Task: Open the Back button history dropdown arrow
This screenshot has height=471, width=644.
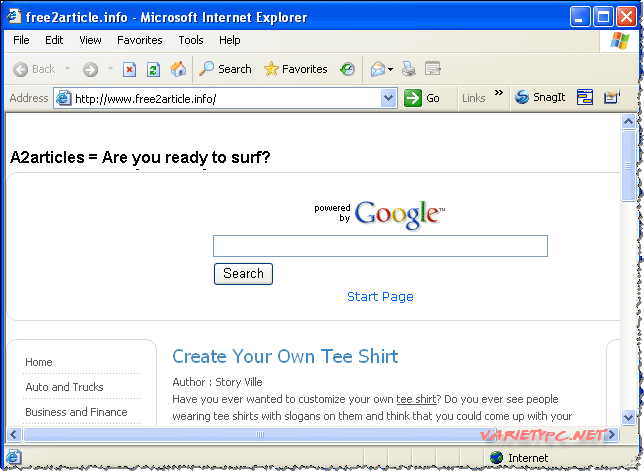Action: tap(67, 69)
